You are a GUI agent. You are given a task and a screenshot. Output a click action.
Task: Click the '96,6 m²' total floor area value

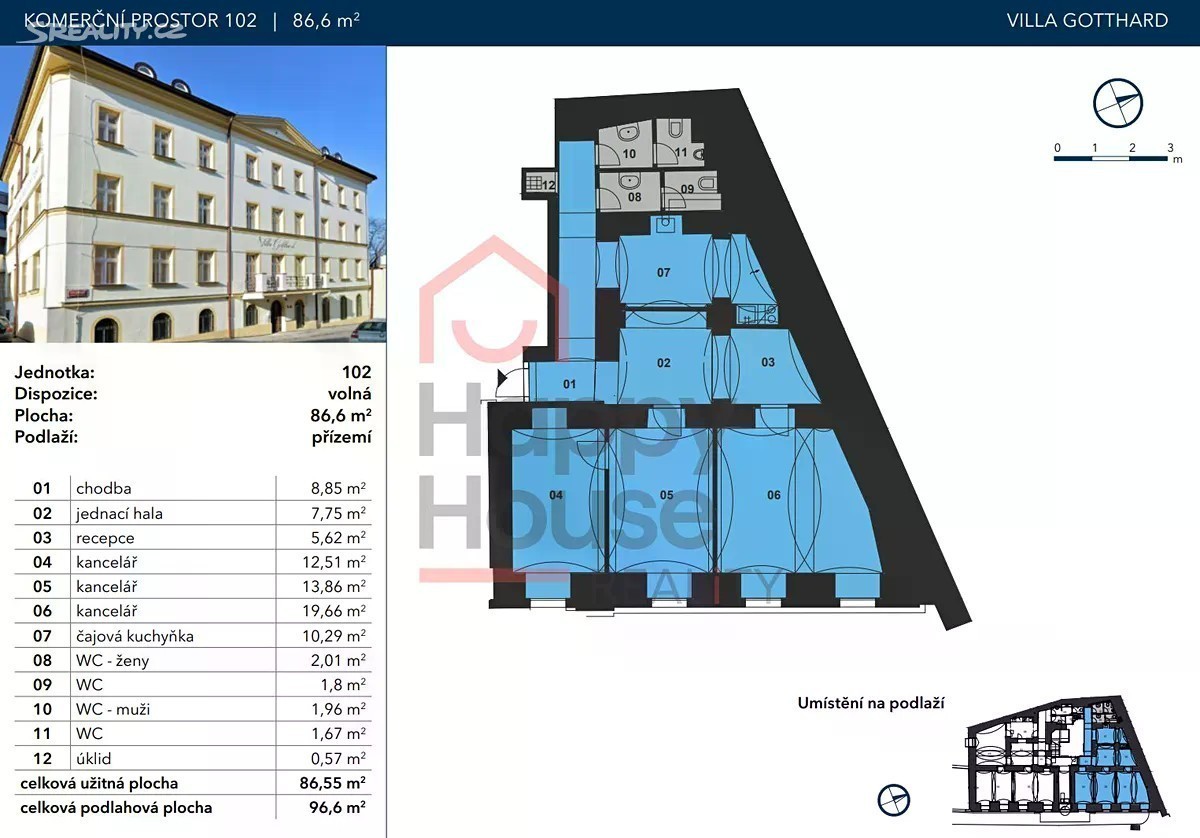point(338,808)
